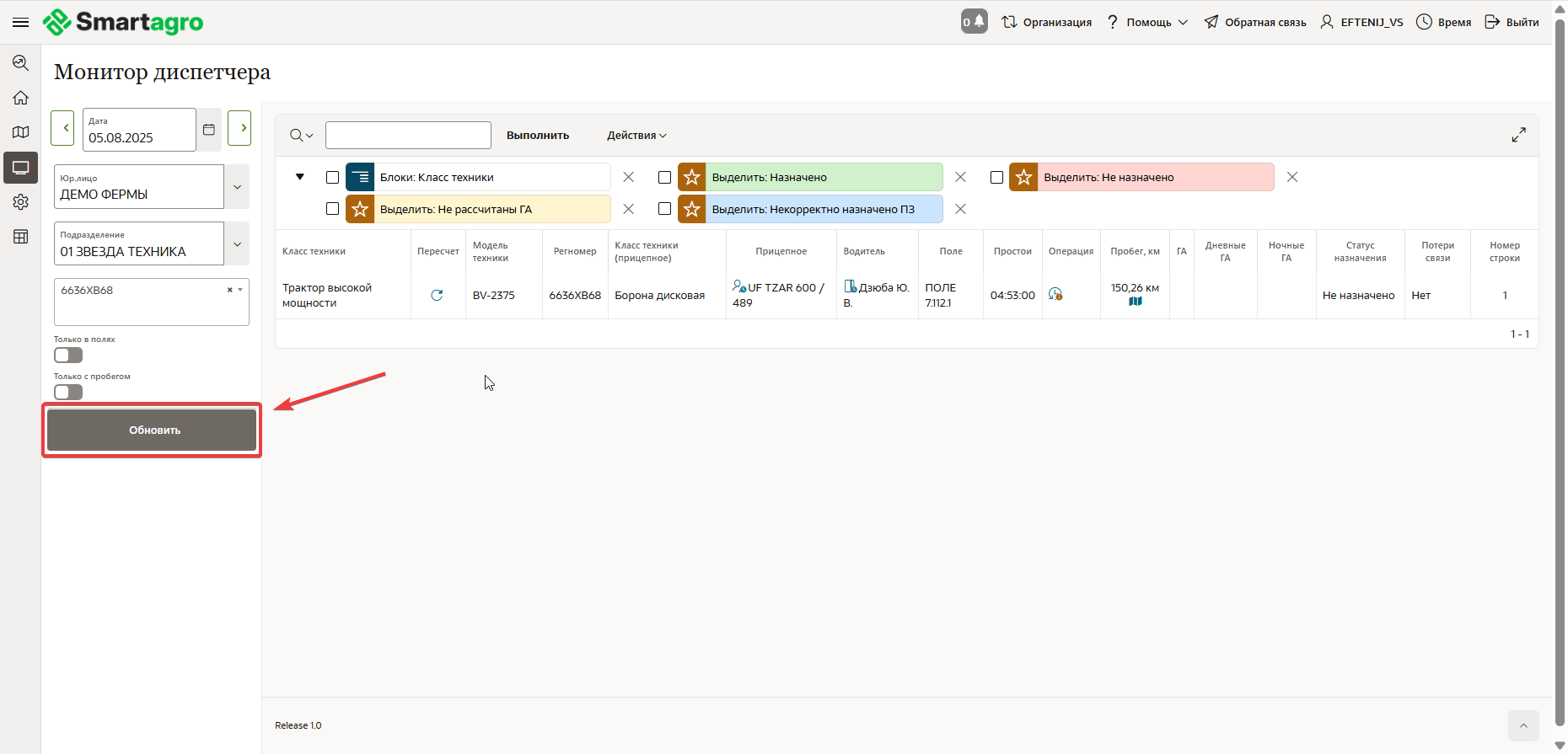The height and width of the screenshot is (754, 1568).
Task: Expand the 'Юр.лицо' dropdown
Action: pyautogui.click(x=237, y=187)
